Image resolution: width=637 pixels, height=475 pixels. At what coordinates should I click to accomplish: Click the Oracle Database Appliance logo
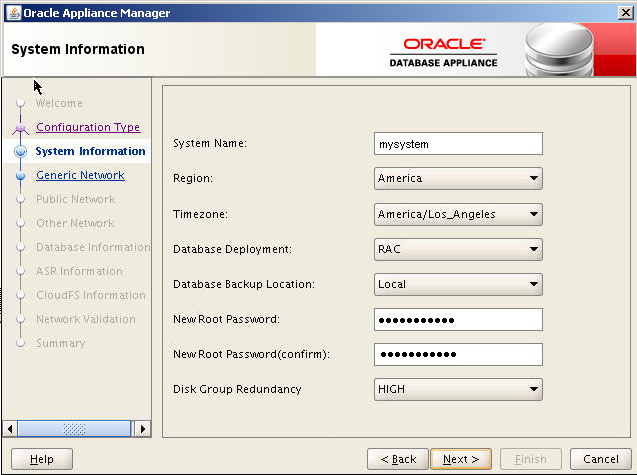(x=444, y=53)
